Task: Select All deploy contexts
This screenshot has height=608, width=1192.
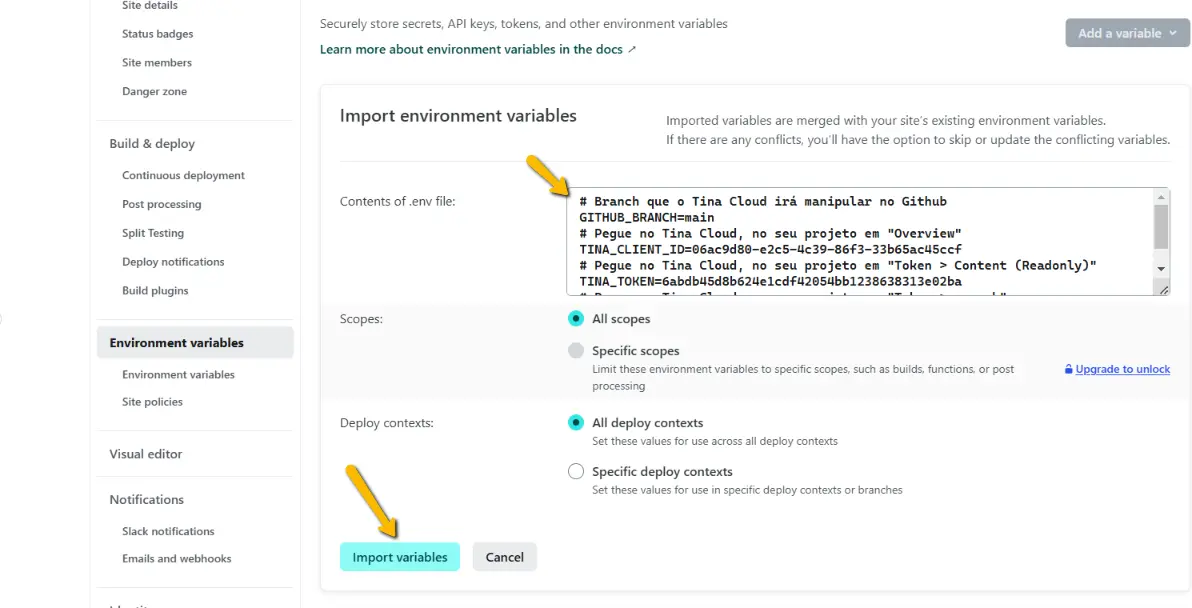Action: pyautogui.click(x=575, y=422)
